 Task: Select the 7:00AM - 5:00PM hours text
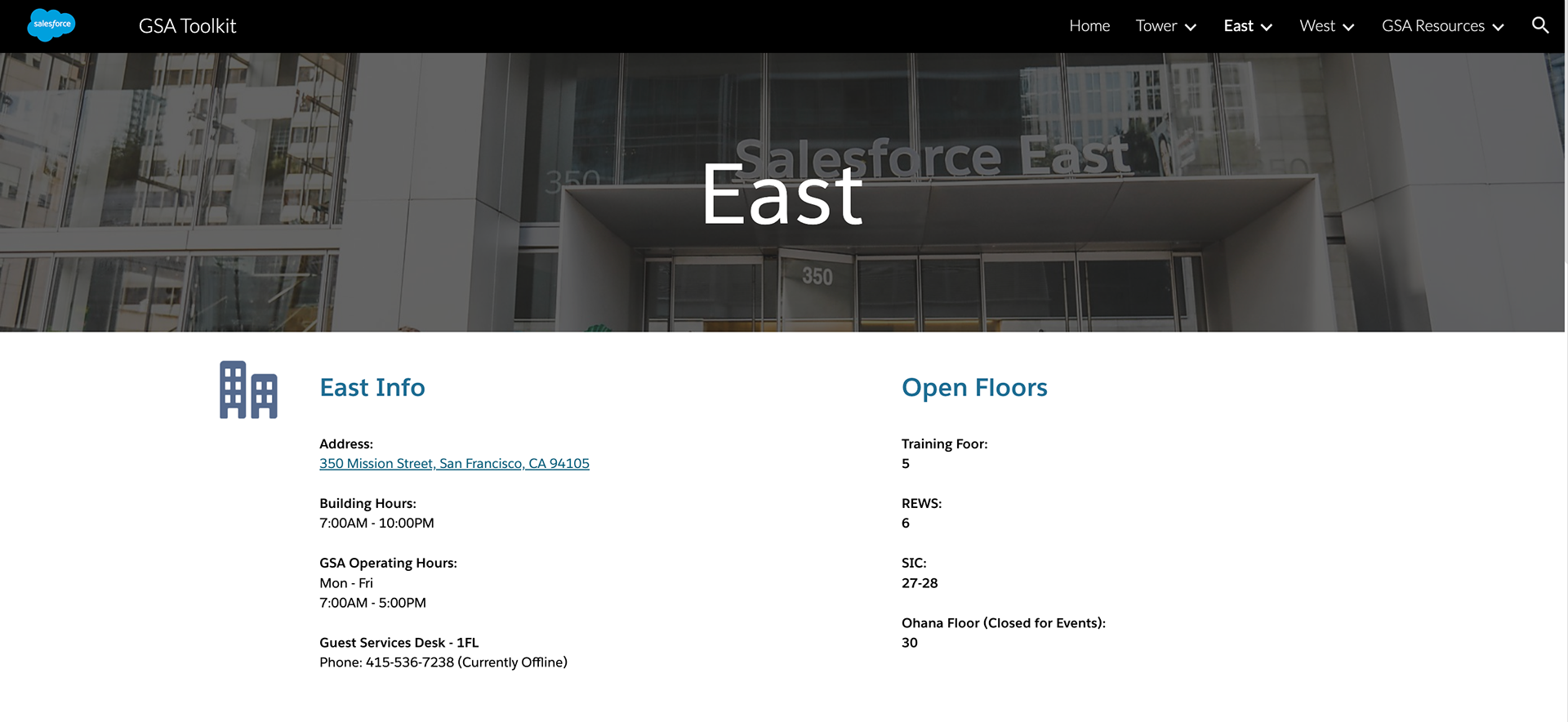click(x=372, y=603)
